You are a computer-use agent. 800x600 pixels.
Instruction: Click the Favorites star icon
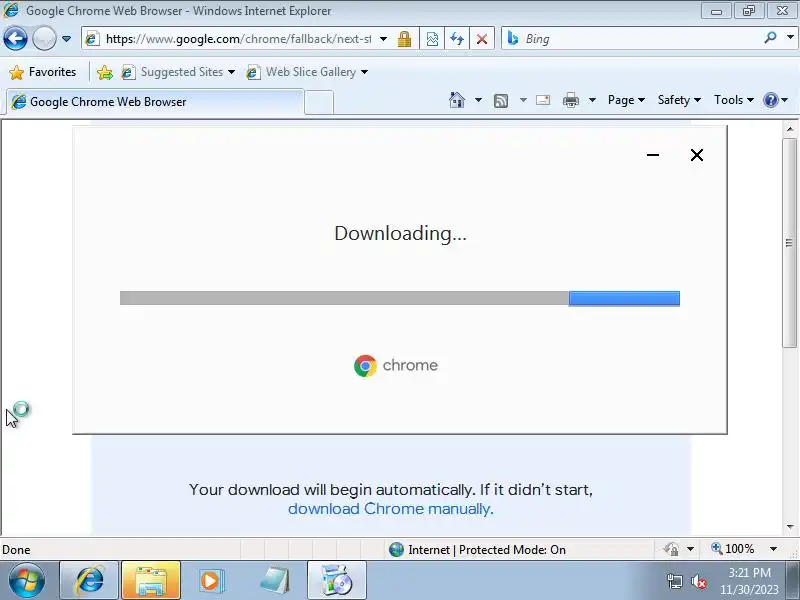pos(17,72)
